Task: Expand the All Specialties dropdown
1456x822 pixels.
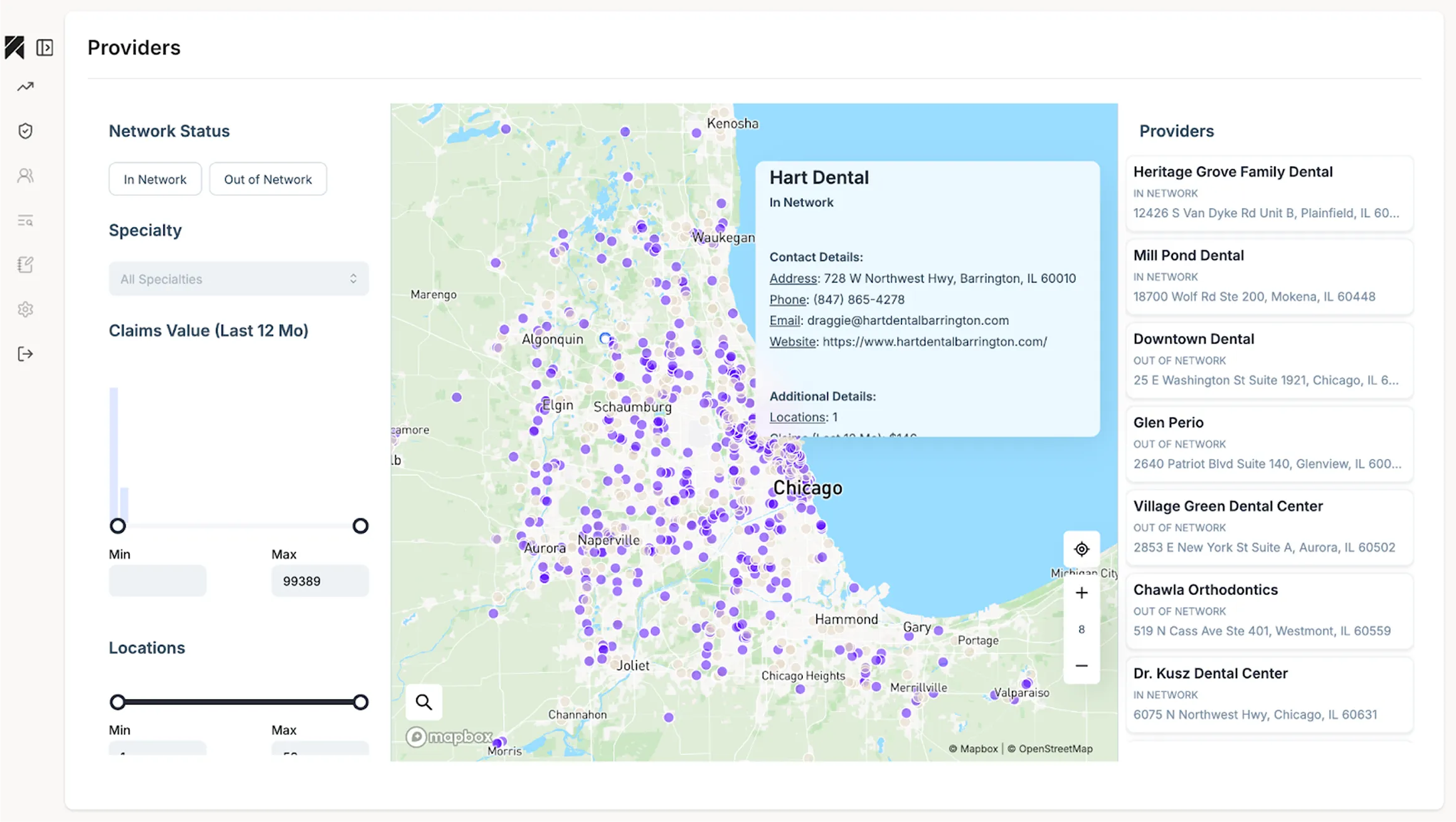Action: 238,279
